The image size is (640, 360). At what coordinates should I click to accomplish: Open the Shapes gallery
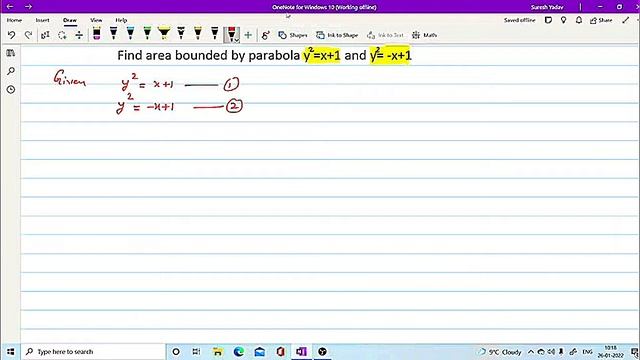(x=293, y=35)
